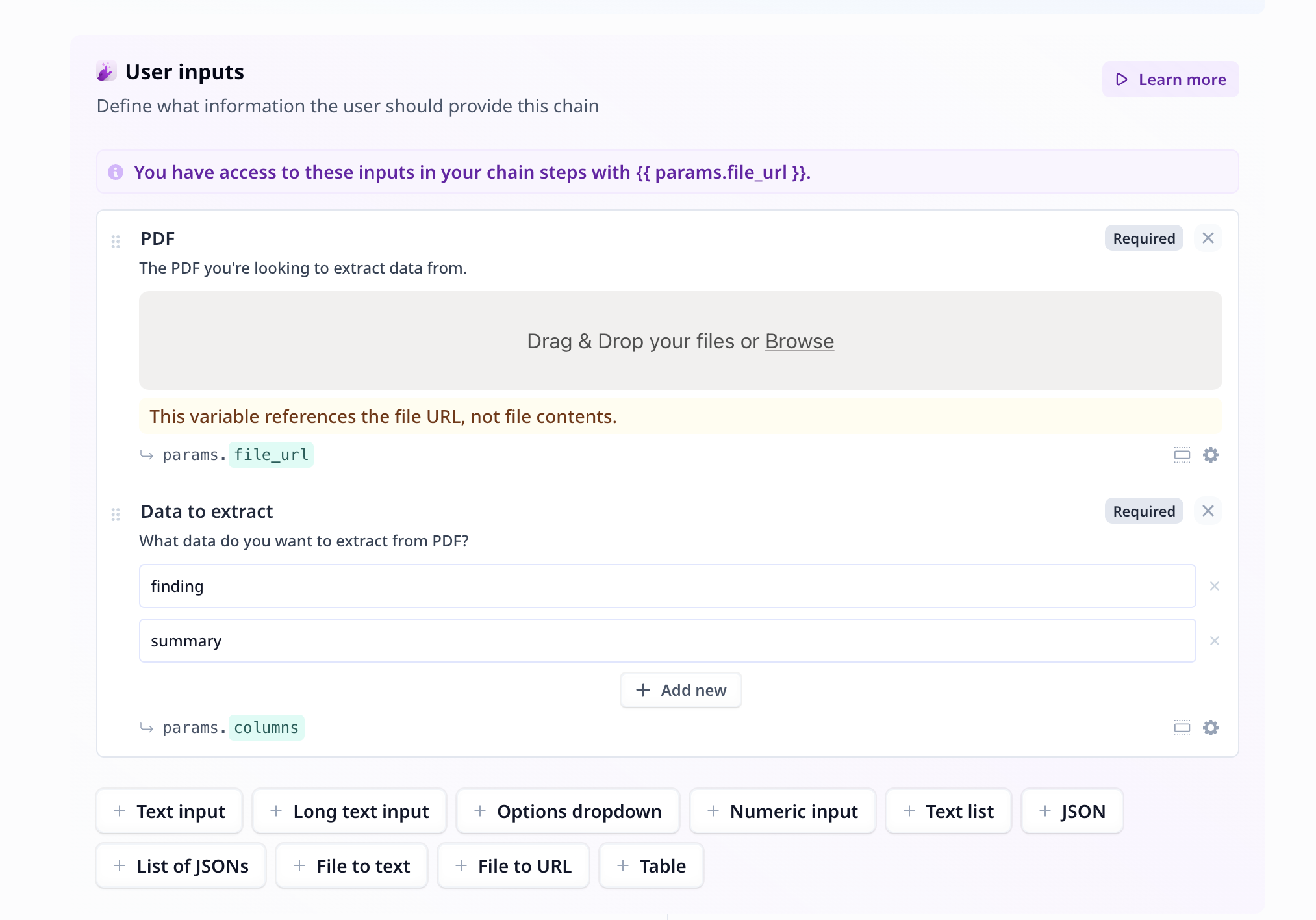Add a Numeric input field
Viewport: 1316px width, 920px height.
point(783,811)
